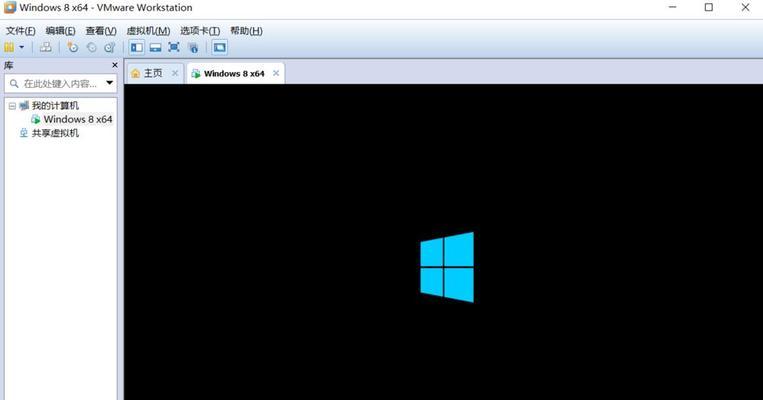This screenshot has height=400, width=763.
Task: Toggle the library sidebar view icon
Action: tap(137, 47)
